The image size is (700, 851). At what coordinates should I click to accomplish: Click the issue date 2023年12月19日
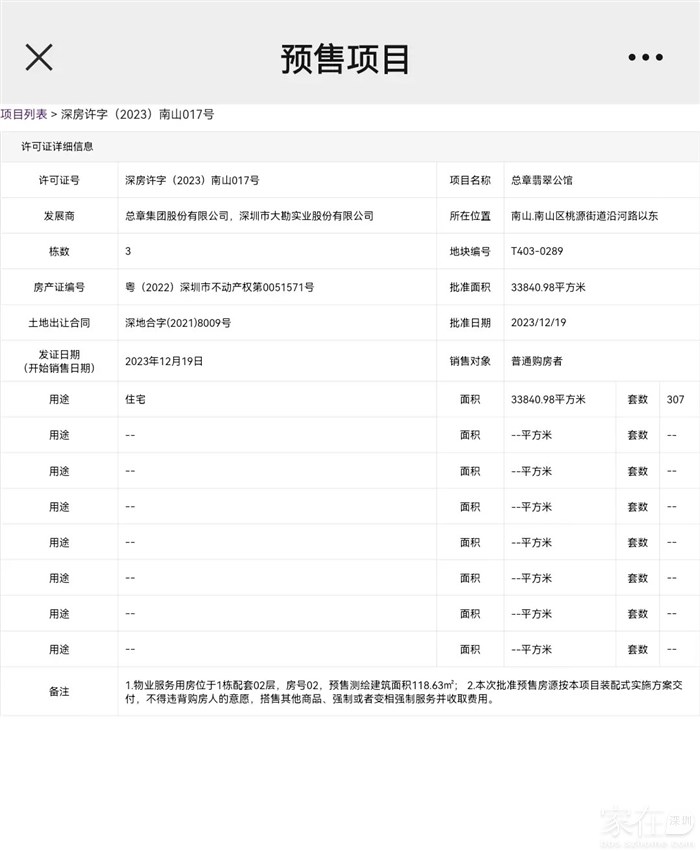[164, 360]
